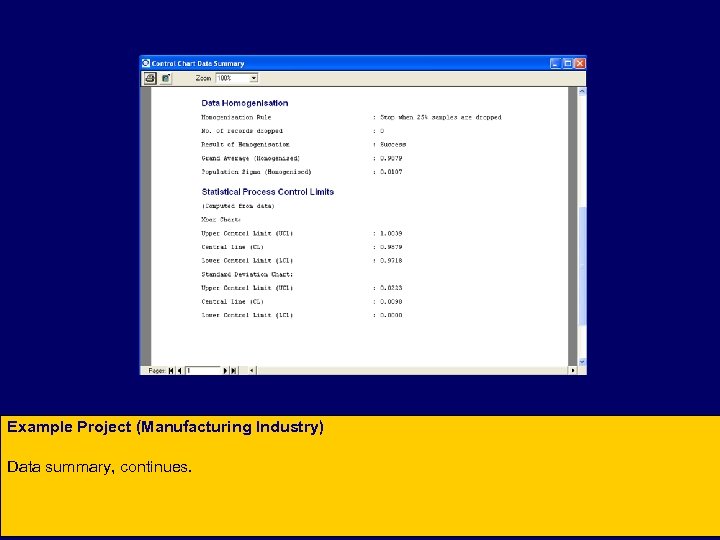
Task: Click the Population Sigma (Homogenised) label
Action: pyautogui.click(x=256, y=172)
